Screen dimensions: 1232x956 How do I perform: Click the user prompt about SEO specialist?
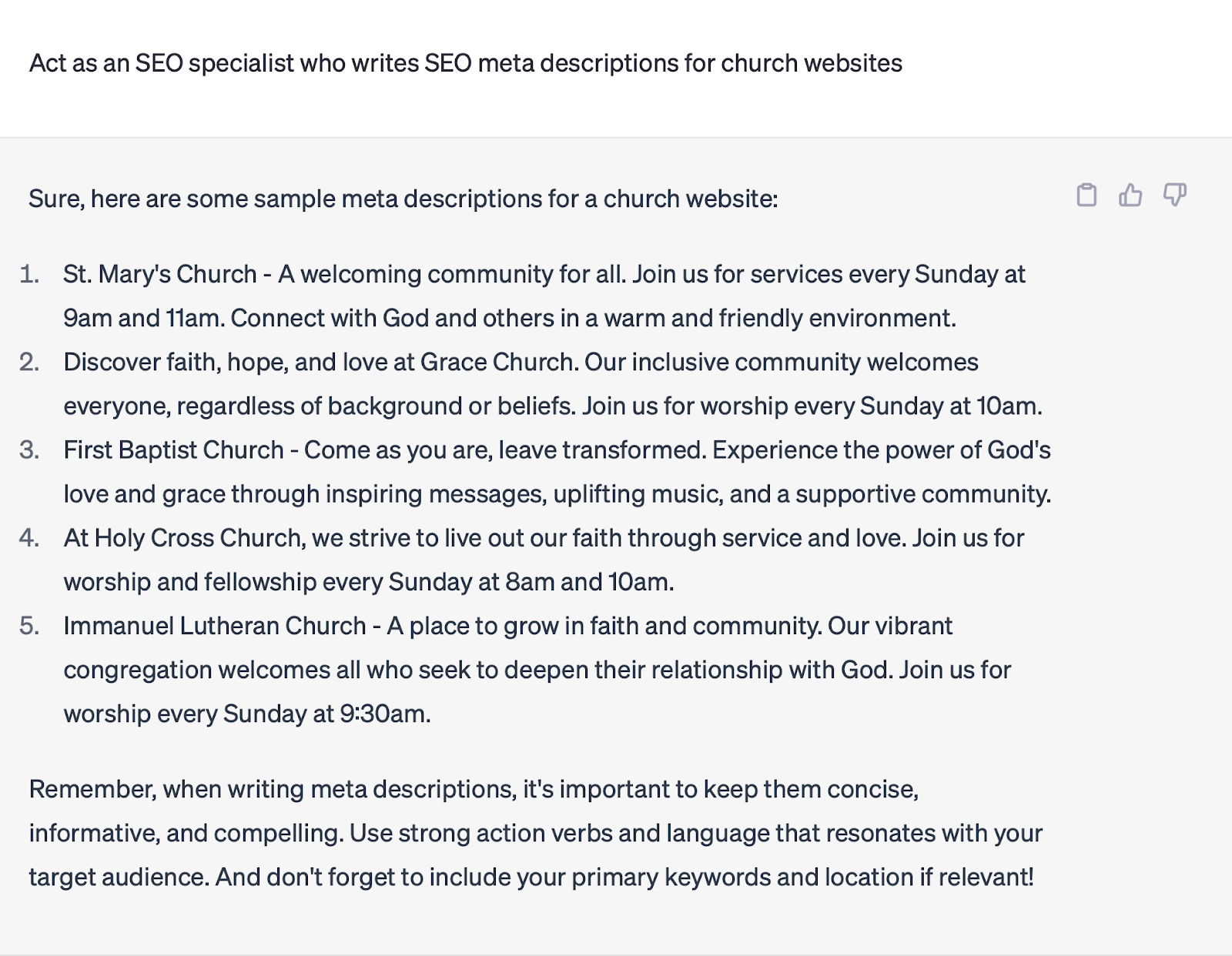pyautogui.click(x=466, y=63)
